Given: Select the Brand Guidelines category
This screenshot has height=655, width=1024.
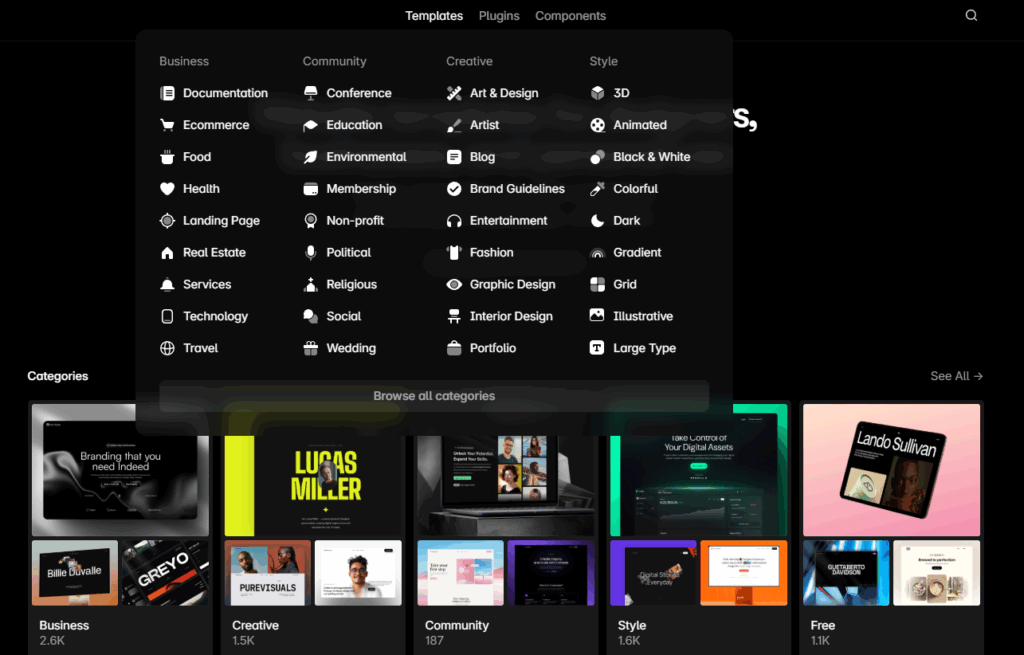Looking at the screenshot, I should pos(517,189).
